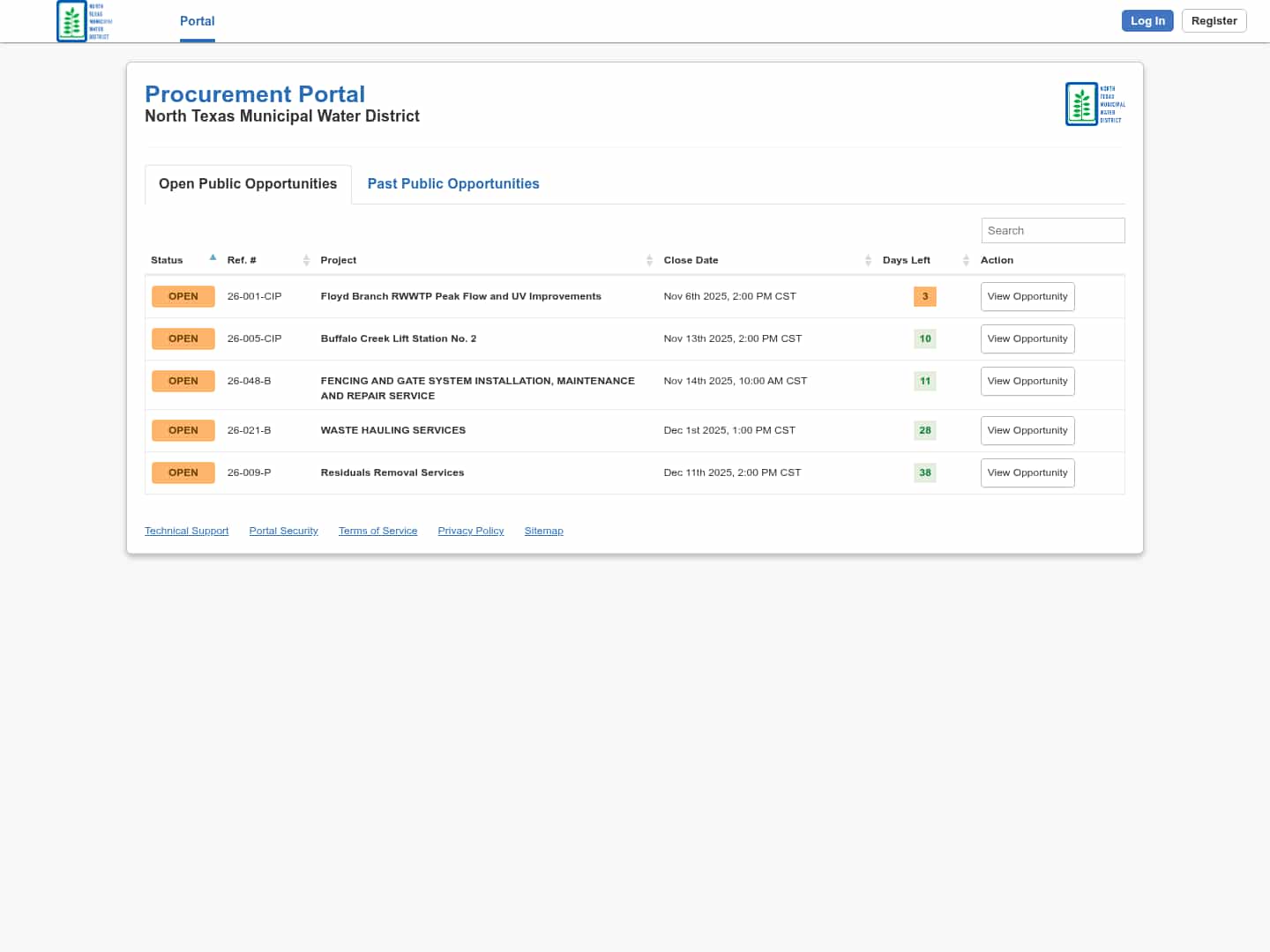The width and height of the screenshot is (1270, 952).
Task: Click OPEN status badge for Residuals Removal
Action: click(x=183, y=472)
